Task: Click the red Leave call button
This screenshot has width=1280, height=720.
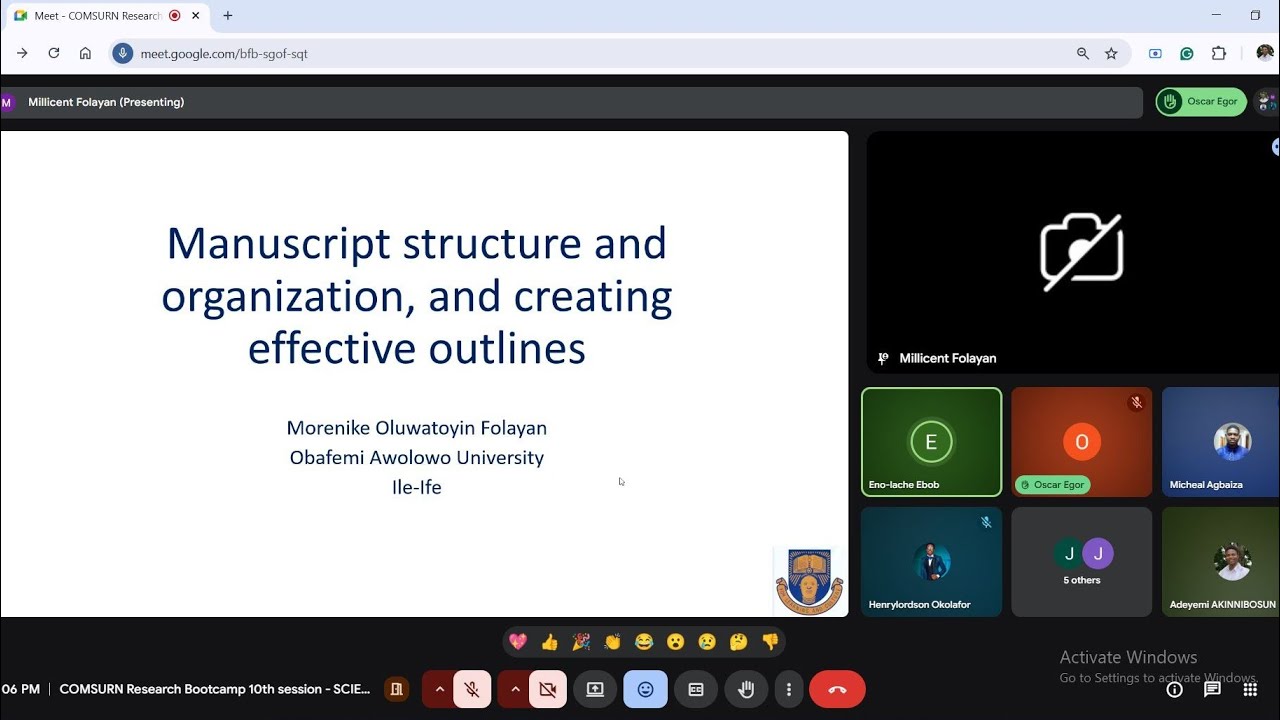Action: click(x=837, y=689)
